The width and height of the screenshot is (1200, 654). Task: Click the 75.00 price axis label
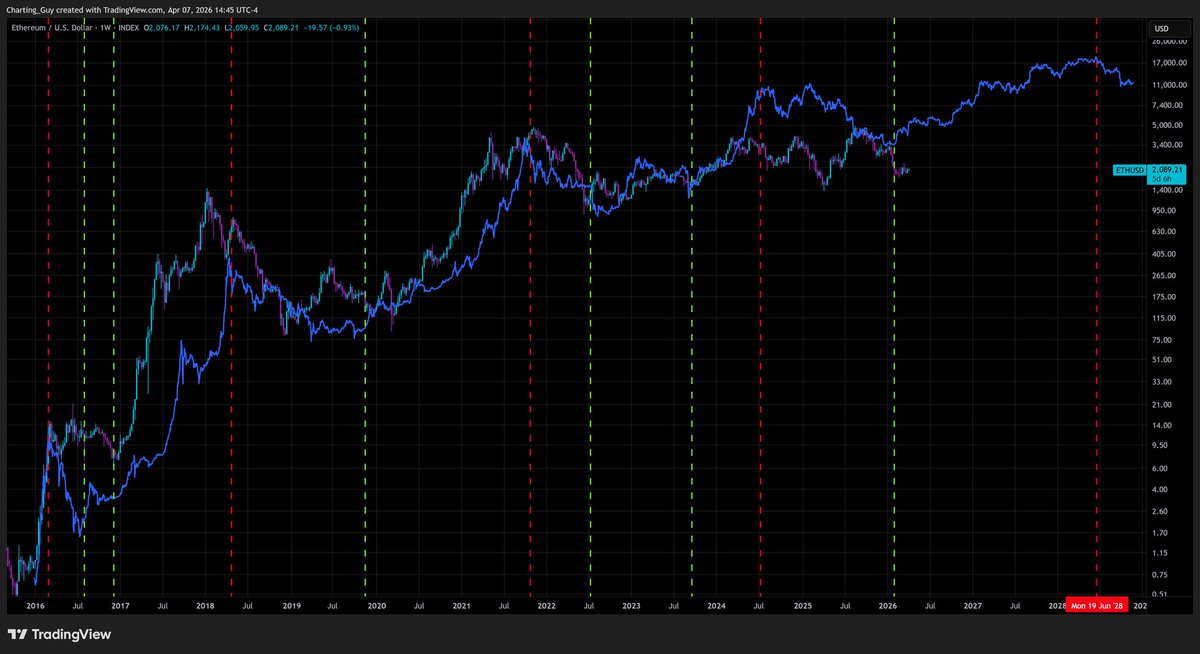coord(1162,340)
